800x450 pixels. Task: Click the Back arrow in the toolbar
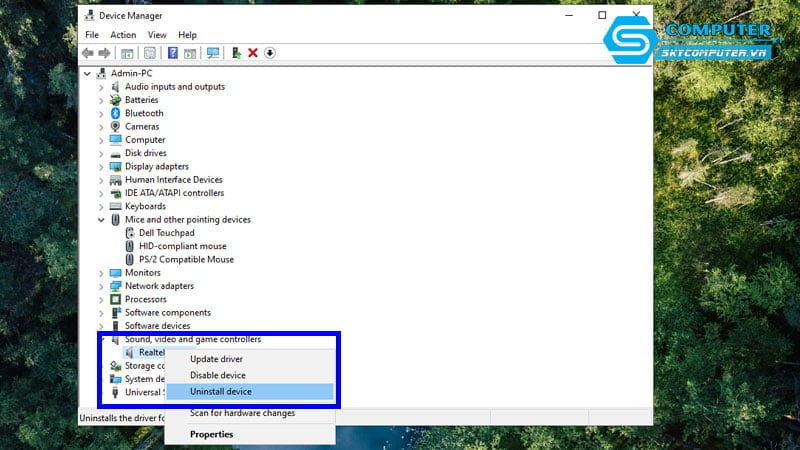pyautogui.click(x=88, y=53)
